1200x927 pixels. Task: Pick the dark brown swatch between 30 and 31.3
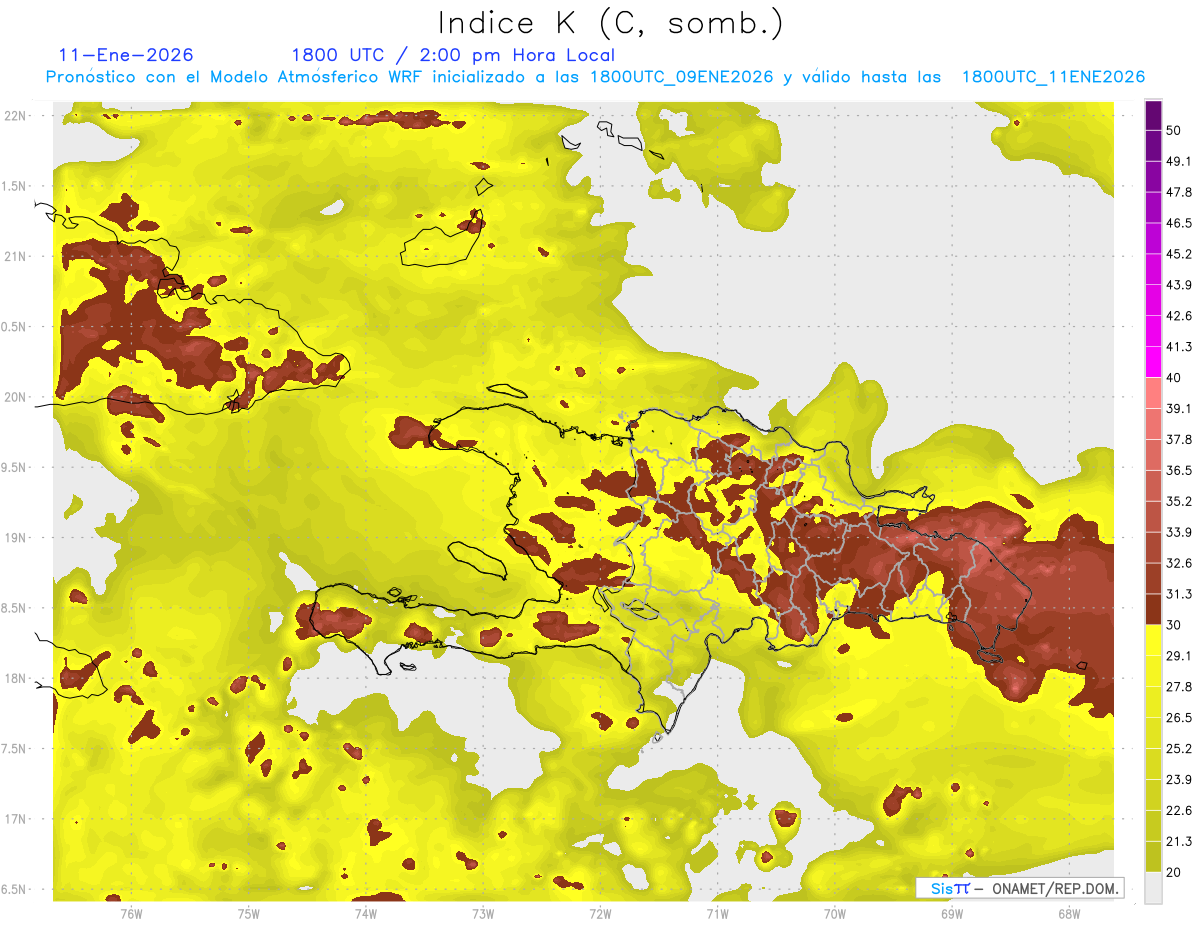click(x=1153, y=609)
